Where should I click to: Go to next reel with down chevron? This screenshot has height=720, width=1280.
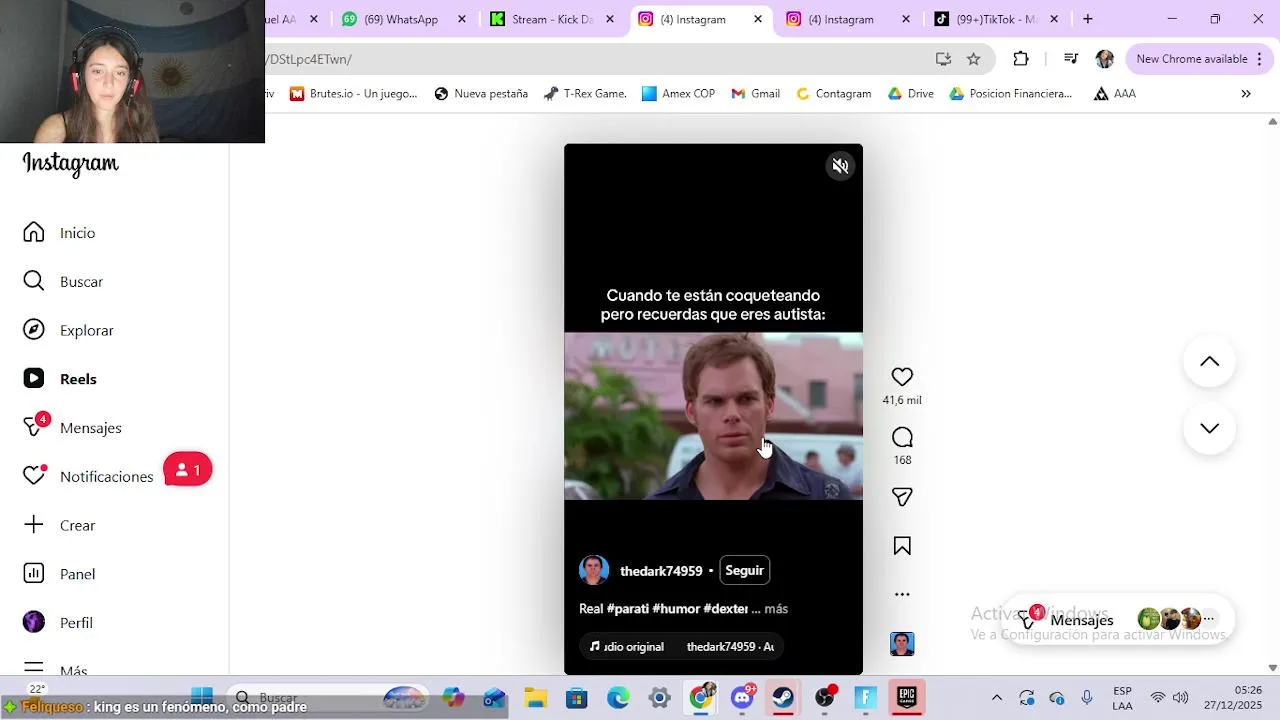click(1209, 428)
